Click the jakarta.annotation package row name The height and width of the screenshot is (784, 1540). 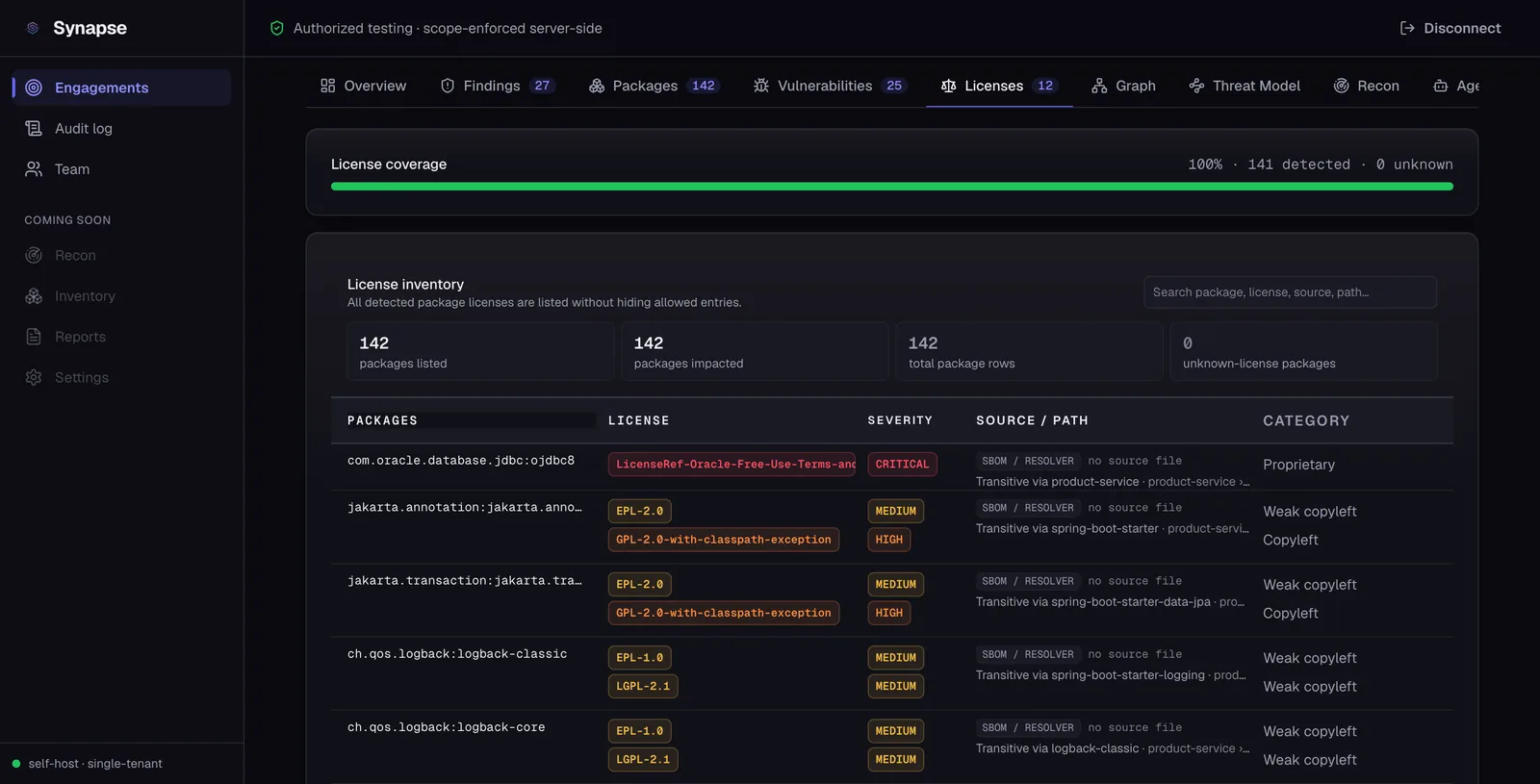[x=465, y=508]
